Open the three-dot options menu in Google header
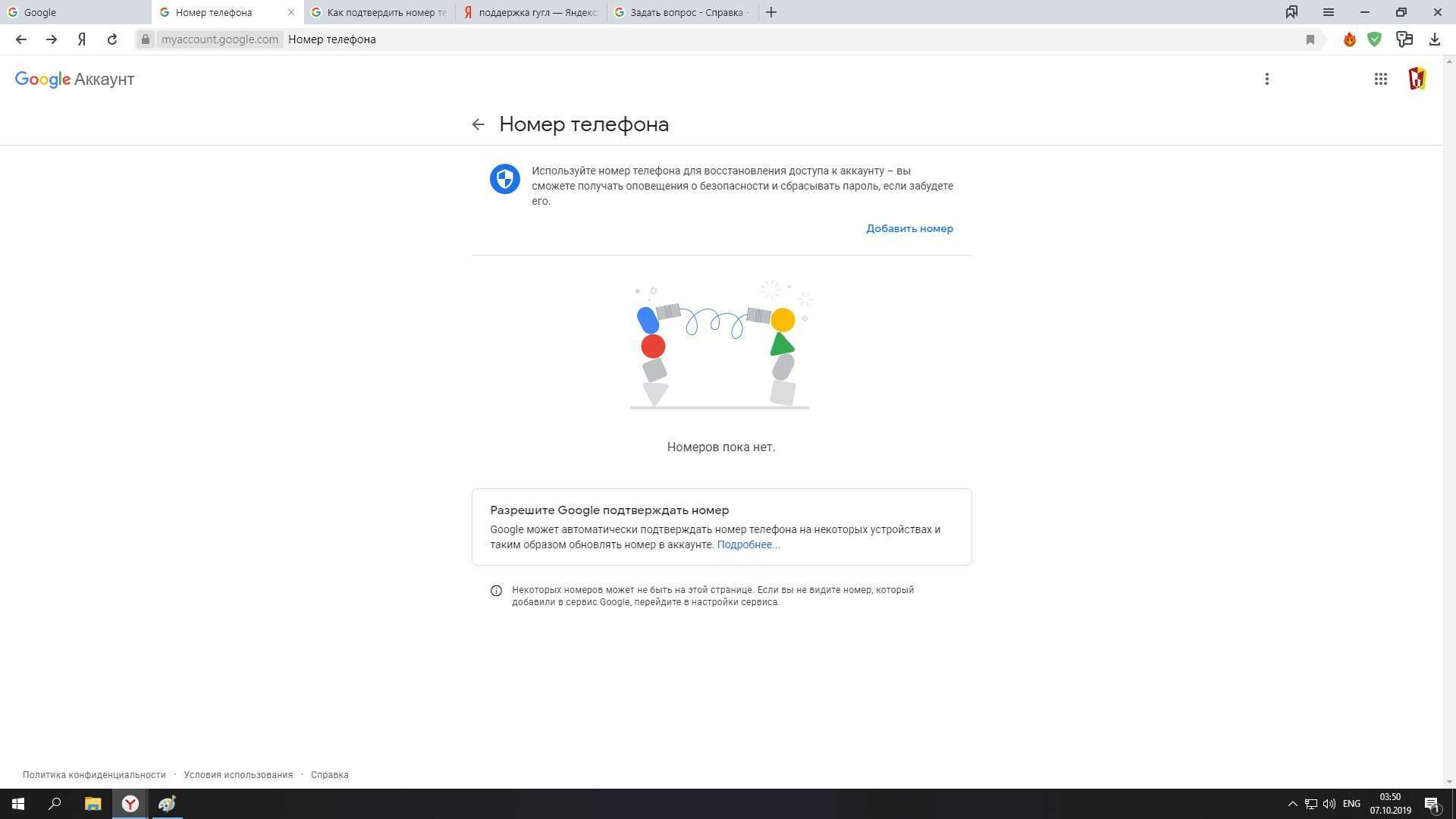Image resolution: width=1456 pixels, height=819 pixels. point(1267,79)
